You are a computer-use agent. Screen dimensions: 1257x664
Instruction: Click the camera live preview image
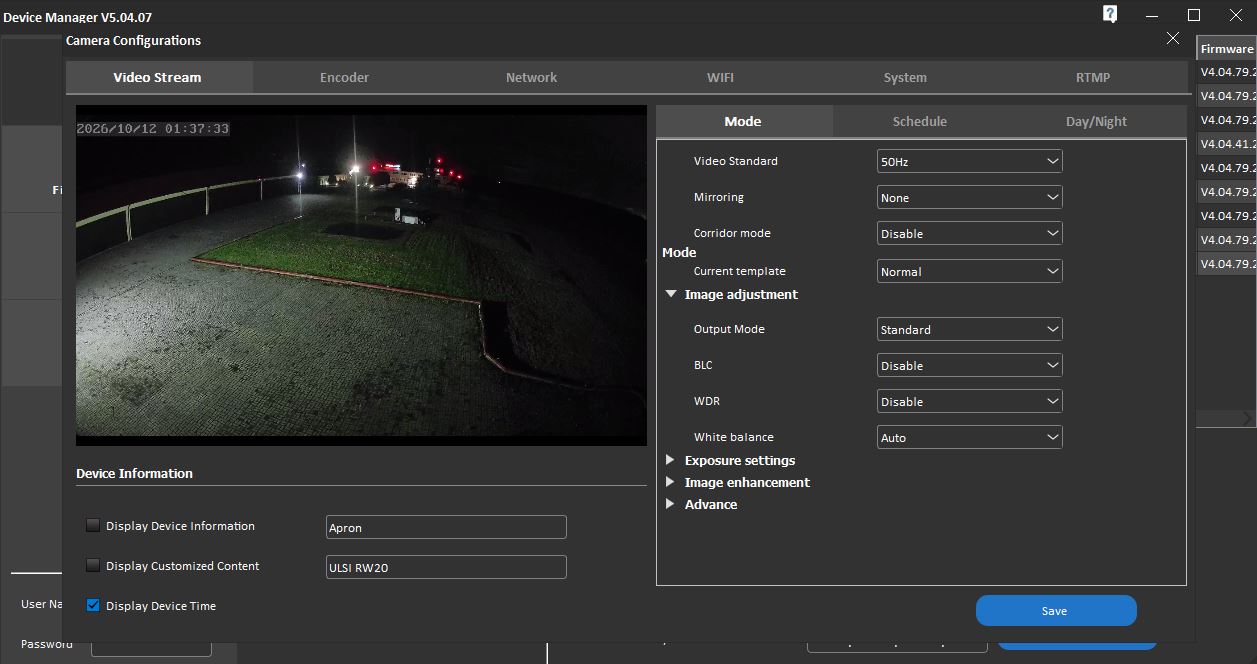click(x=361, y=275)
